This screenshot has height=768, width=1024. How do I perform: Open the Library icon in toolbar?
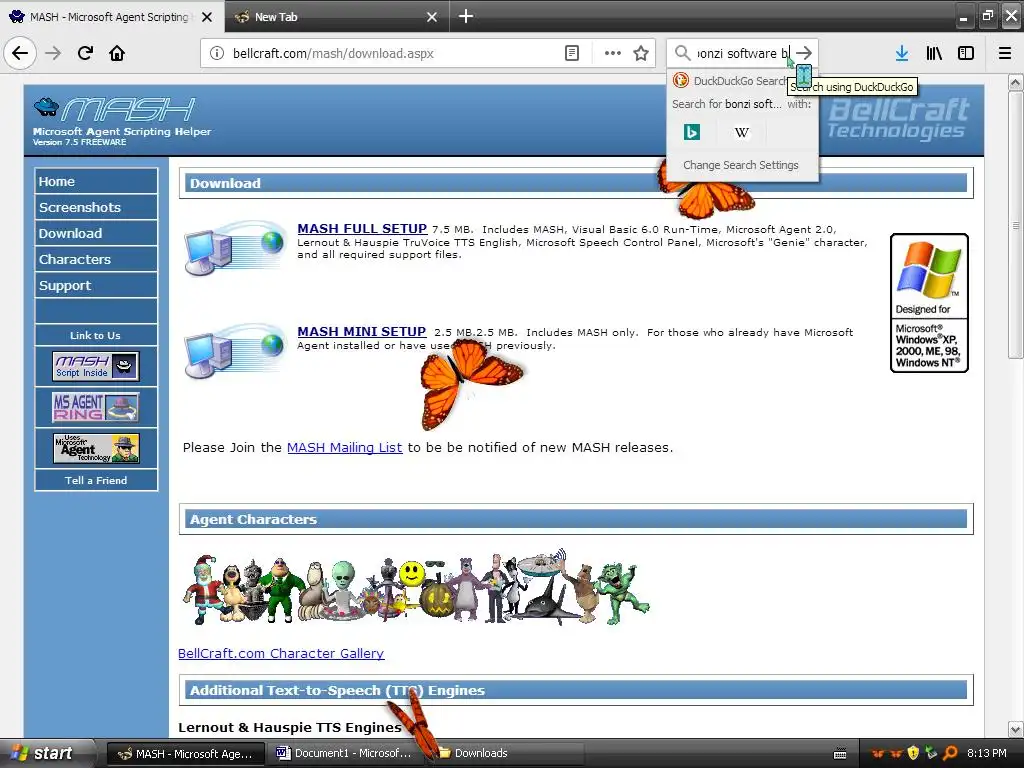934,53
